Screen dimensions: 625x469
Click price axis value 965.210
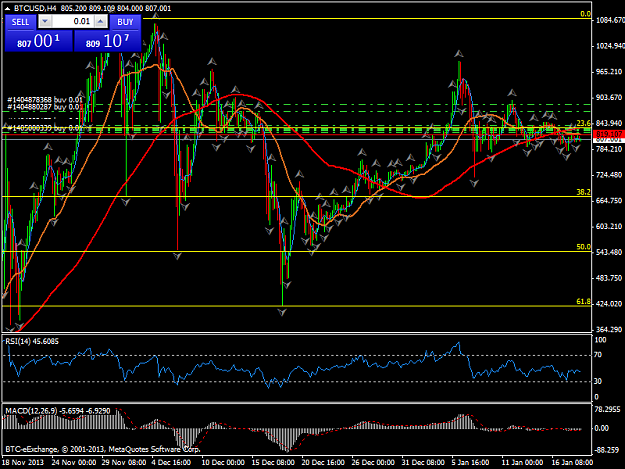pos(609,72)
